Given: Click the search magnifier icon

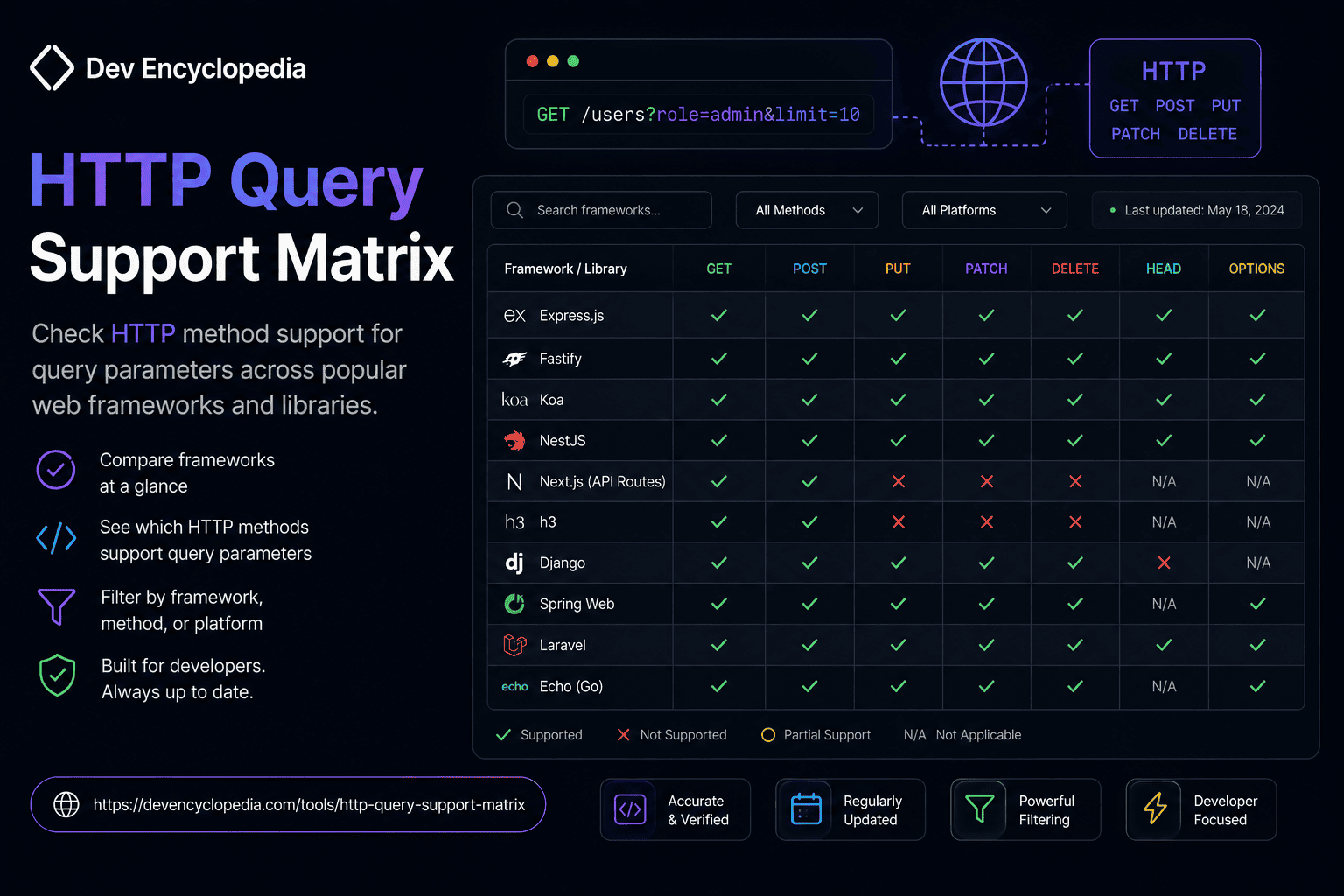Looking at the screenshot, I should click(x=514, y=210).
